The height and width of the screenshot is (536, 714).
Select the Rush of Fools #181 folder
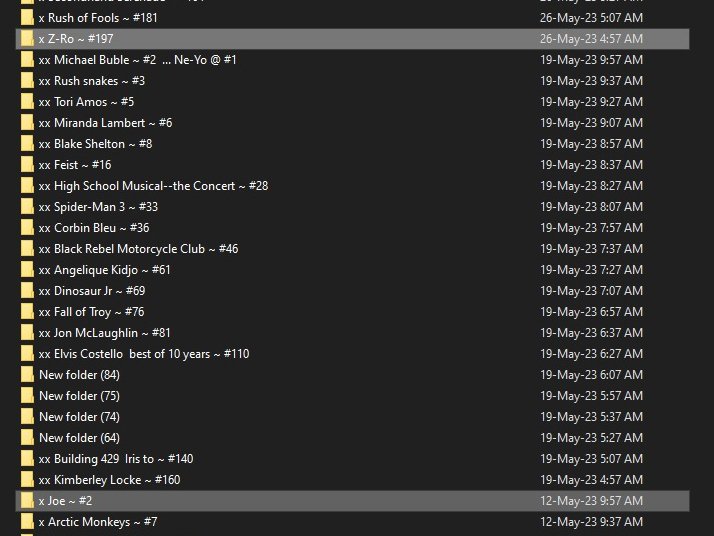point(98,18)
